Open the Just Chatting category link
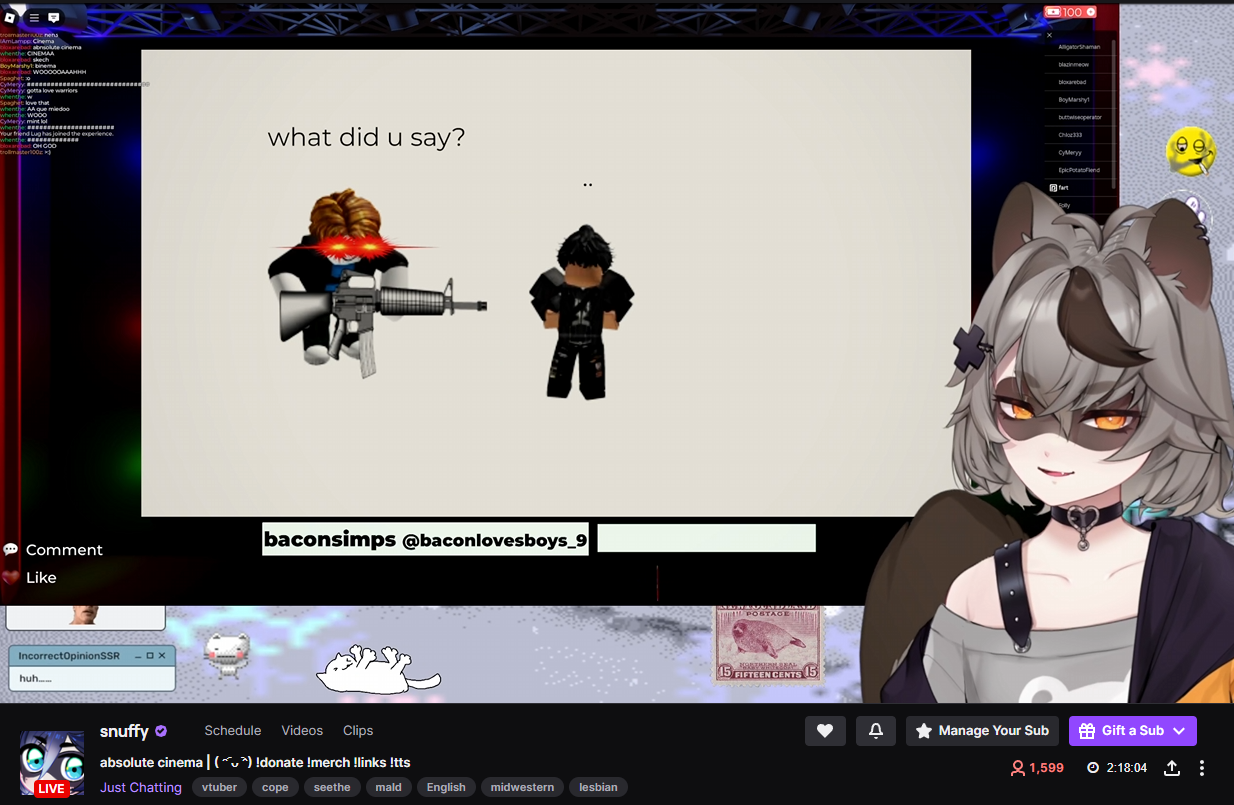 coord(141,787)
